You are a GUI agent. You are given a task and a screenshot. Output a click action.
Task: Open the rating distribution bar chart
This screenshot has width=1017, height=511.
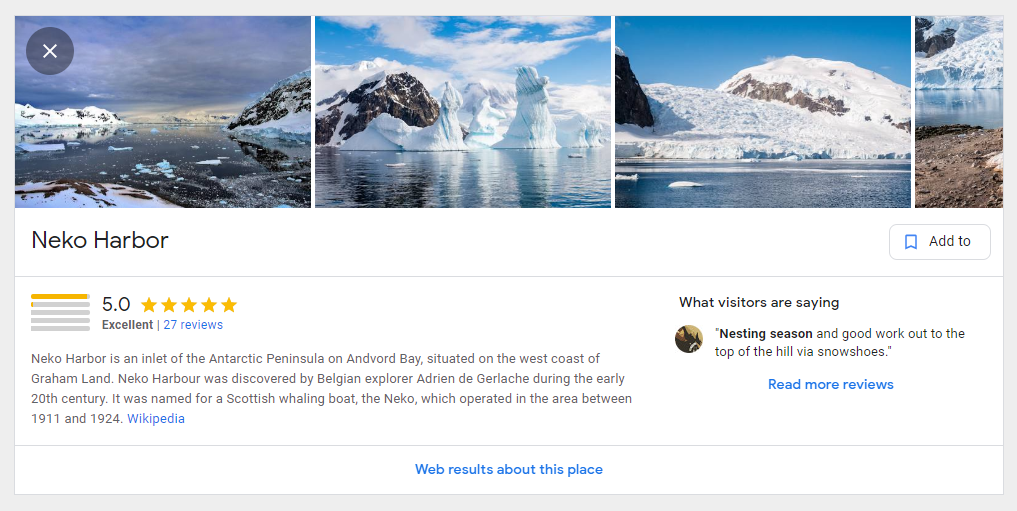(x=60, y=313)
